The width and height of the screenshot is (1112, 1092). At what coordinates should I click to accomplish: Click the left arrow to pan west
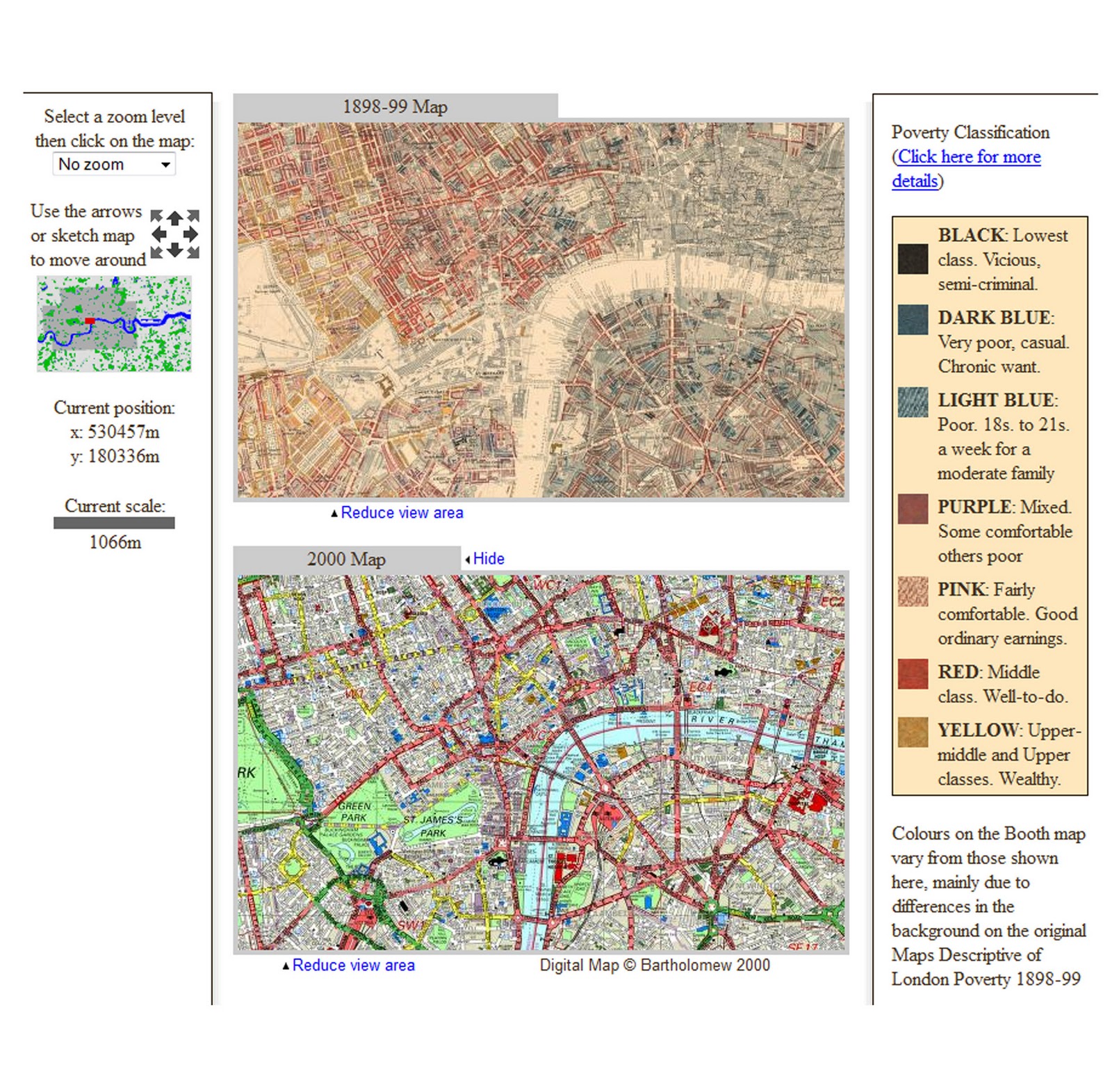158,235
